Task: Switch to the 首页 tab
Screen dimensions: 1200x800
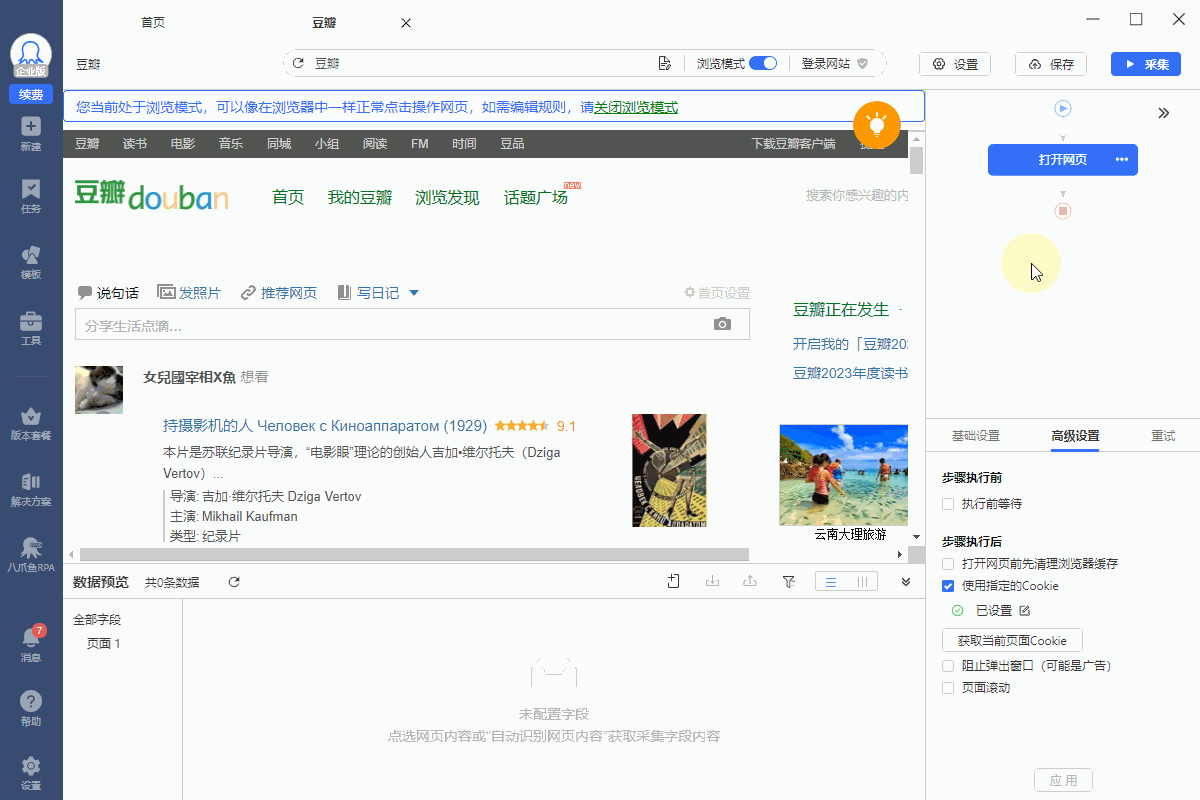Action: pyautogui.click(x=153, y=23)
